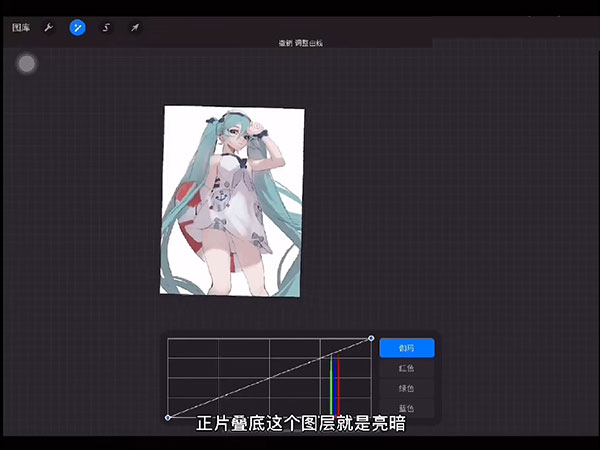Viewport: 600px width, 450px height.
Task: Tap the character's face on the artwork
Action: (x=236, y=145)
